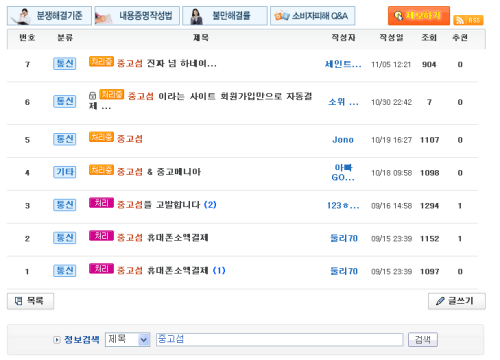The height and width of the screenshot is (360, 500).
Task: Click the arrow icon beside 정보검색
Action: 57,340
